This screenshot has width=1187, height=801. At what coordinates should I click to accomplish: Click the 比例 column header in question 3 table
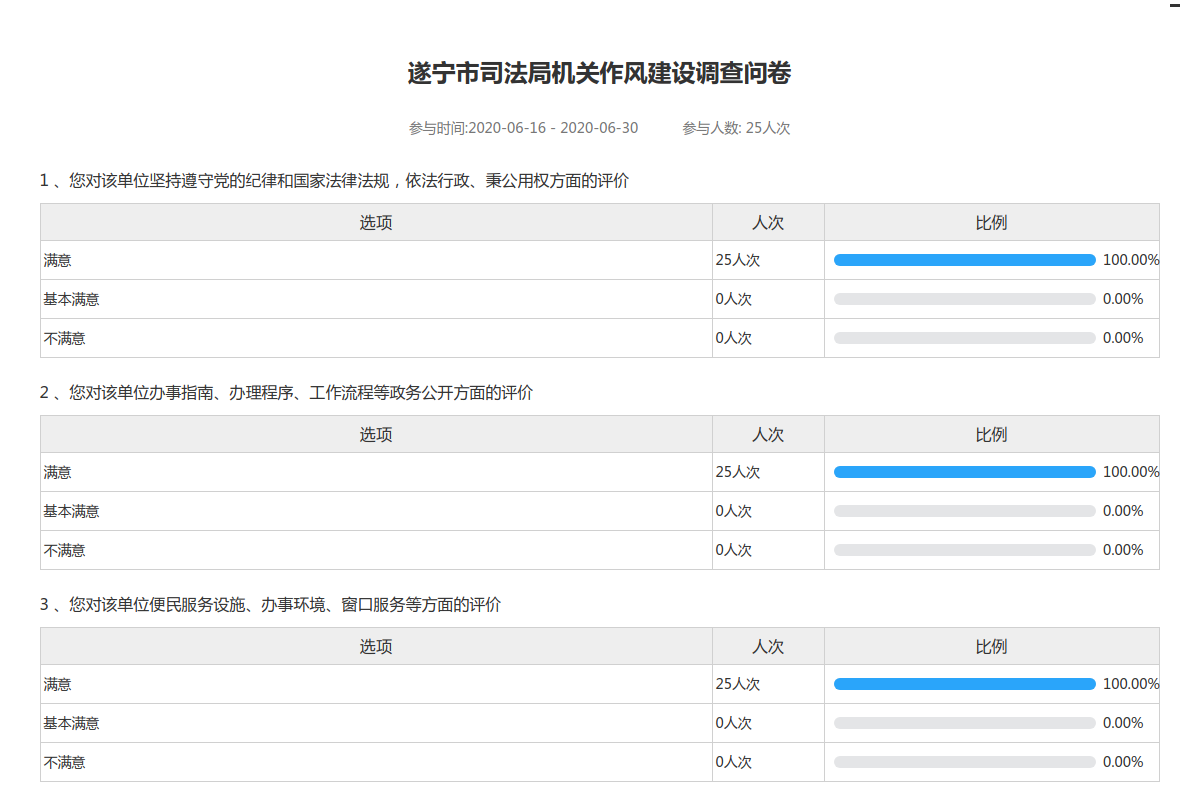click(991, 646)
